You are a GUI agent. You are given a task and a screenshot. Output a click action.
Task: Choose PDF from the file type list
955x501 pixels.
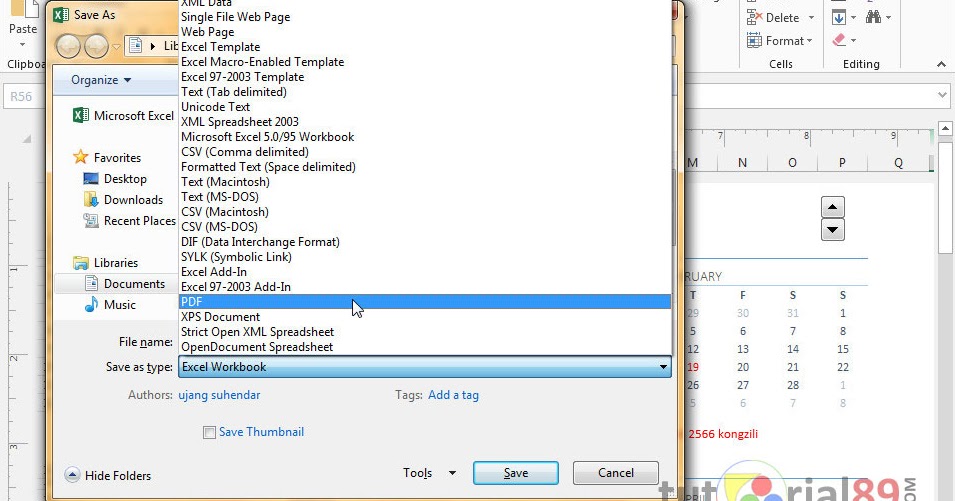click(x=425, y=302)
